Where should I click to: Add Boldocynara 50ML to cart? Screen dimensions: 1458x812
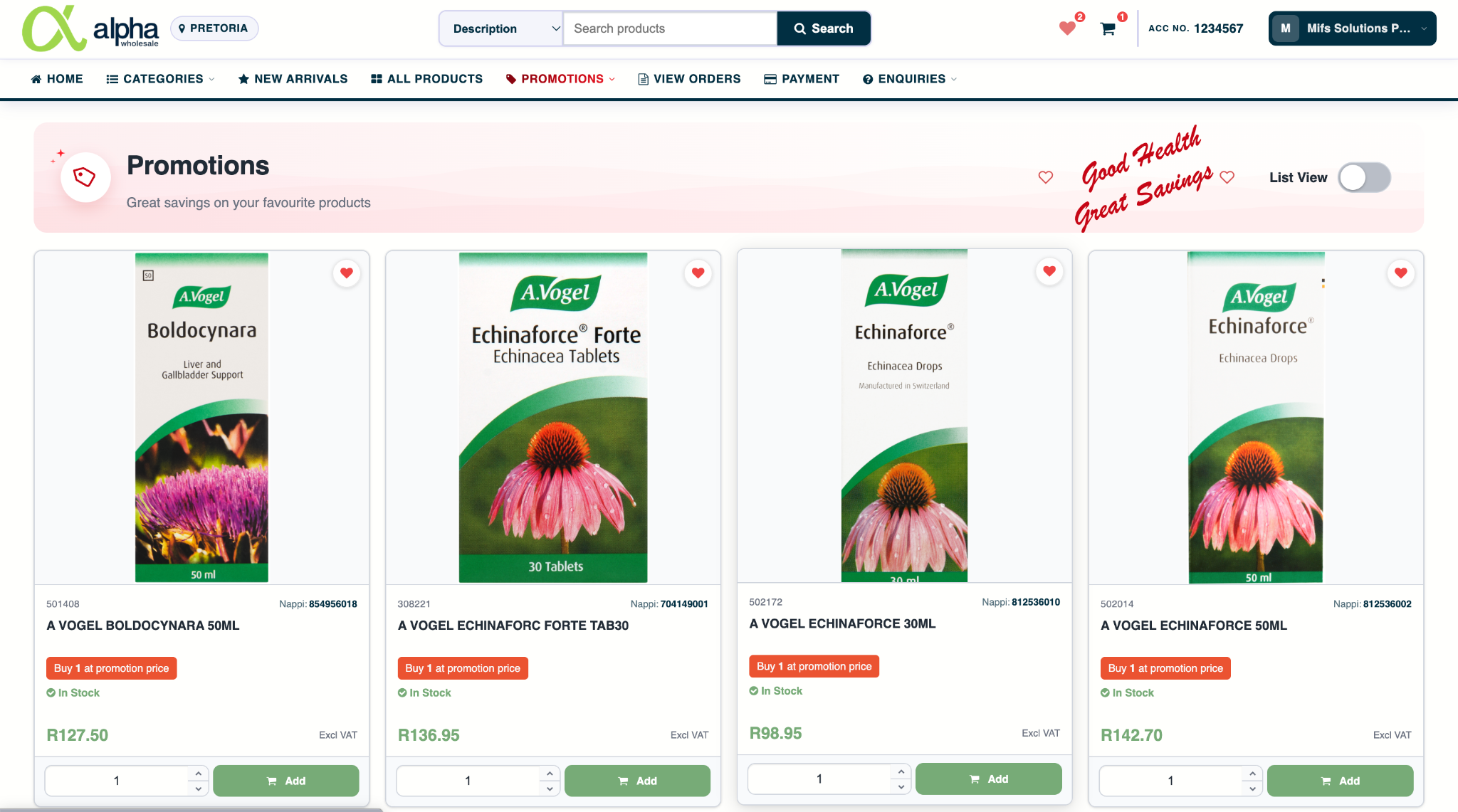[x=286, y=781]
